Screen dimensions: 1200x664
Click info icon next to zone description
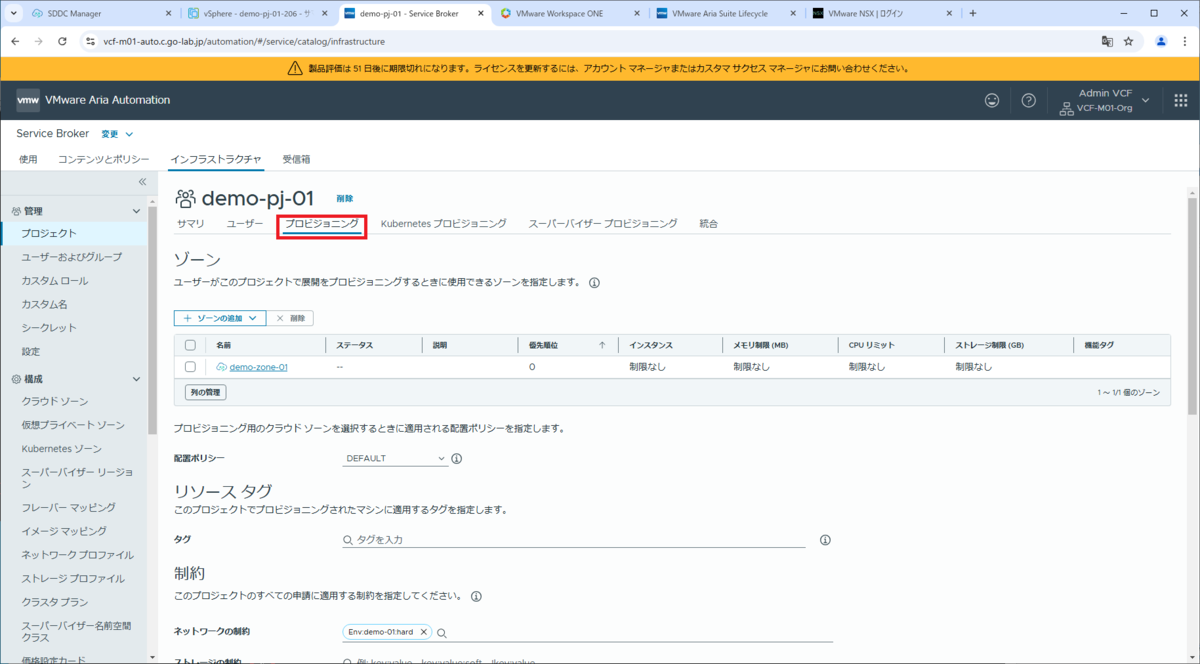594,283
